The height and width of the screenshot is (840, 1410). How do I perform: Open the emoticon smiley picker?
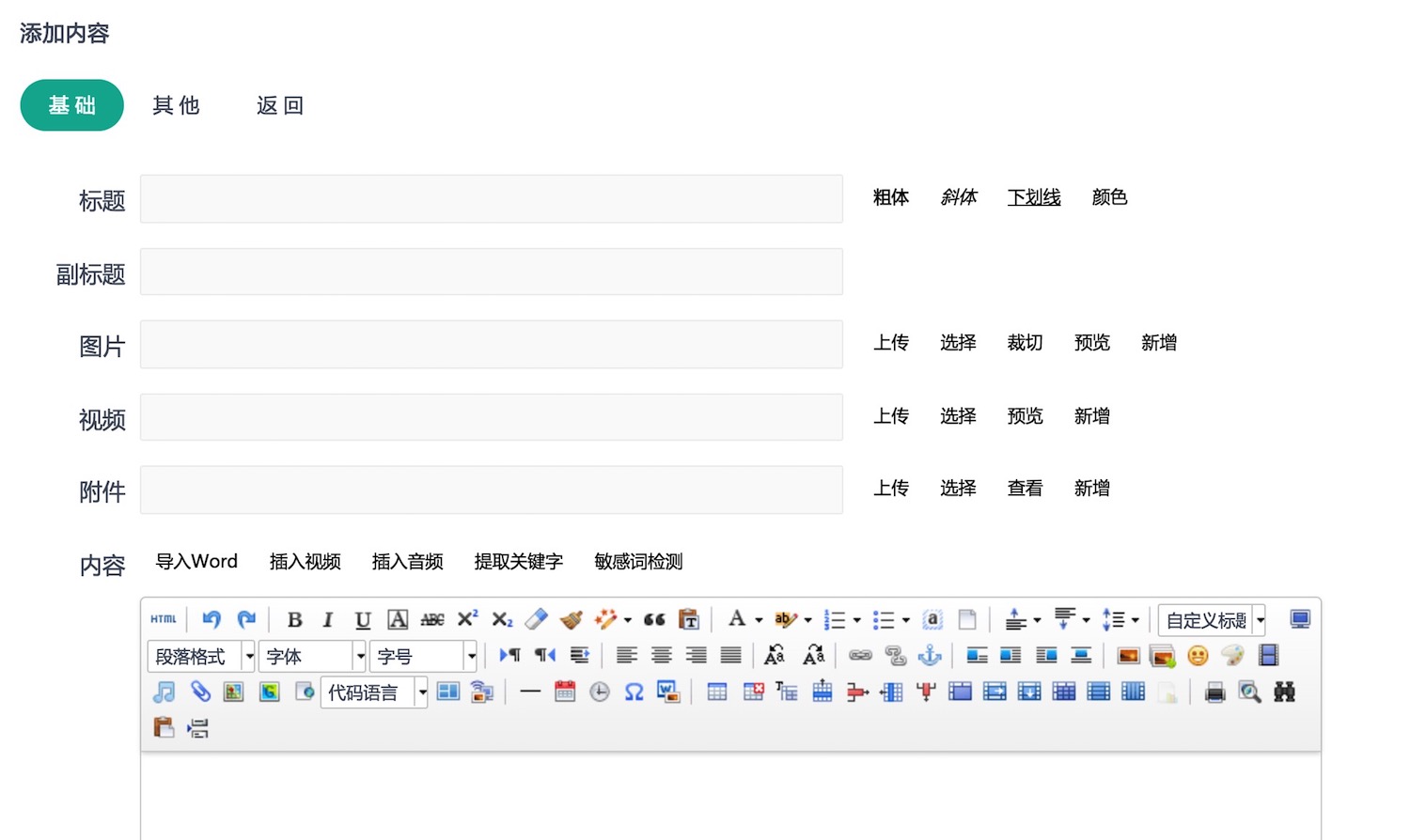[x=1198, y=656]
